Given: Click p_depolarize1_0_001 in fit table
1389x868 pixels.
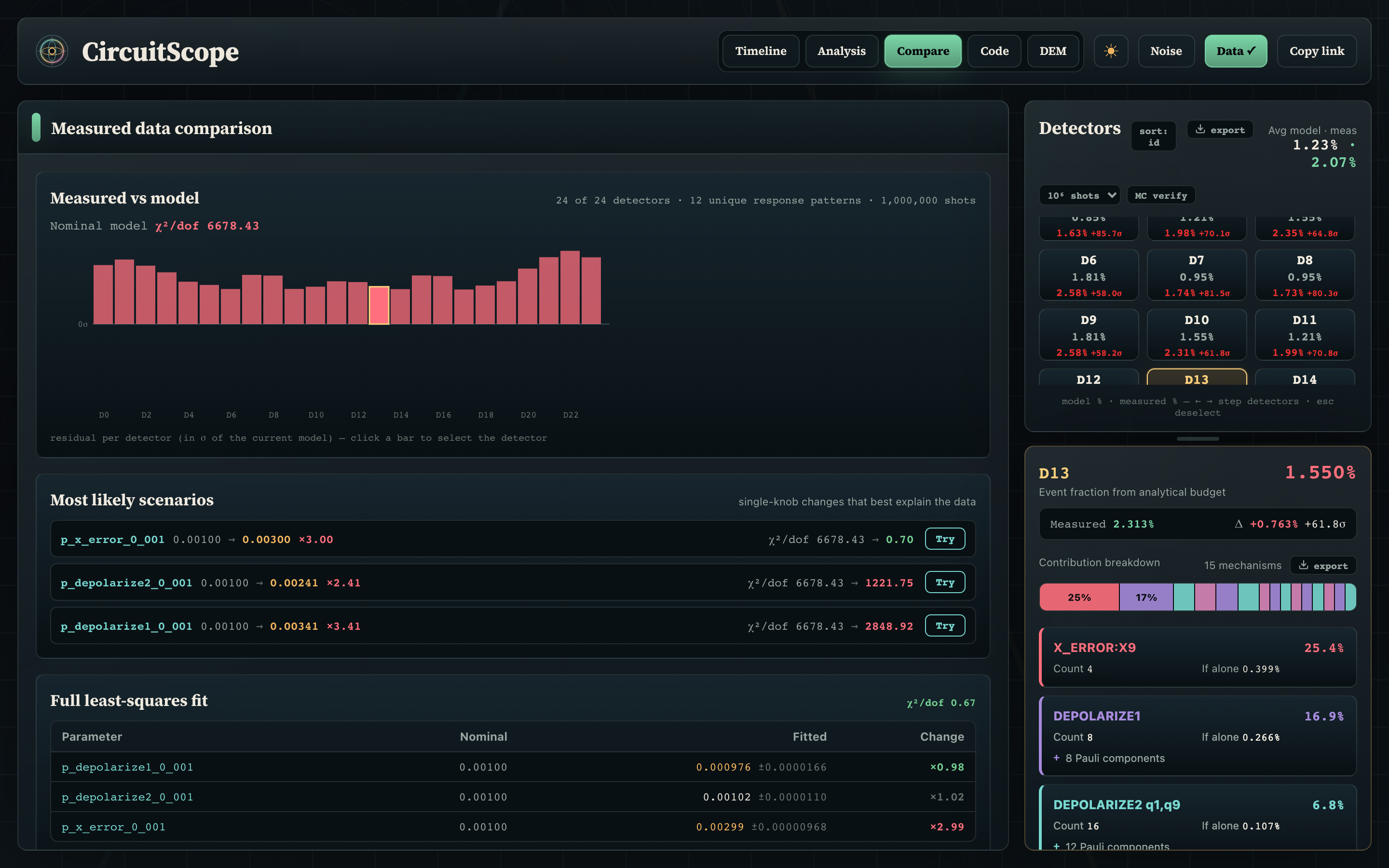Looking at the screenshot, I should 127,767.
